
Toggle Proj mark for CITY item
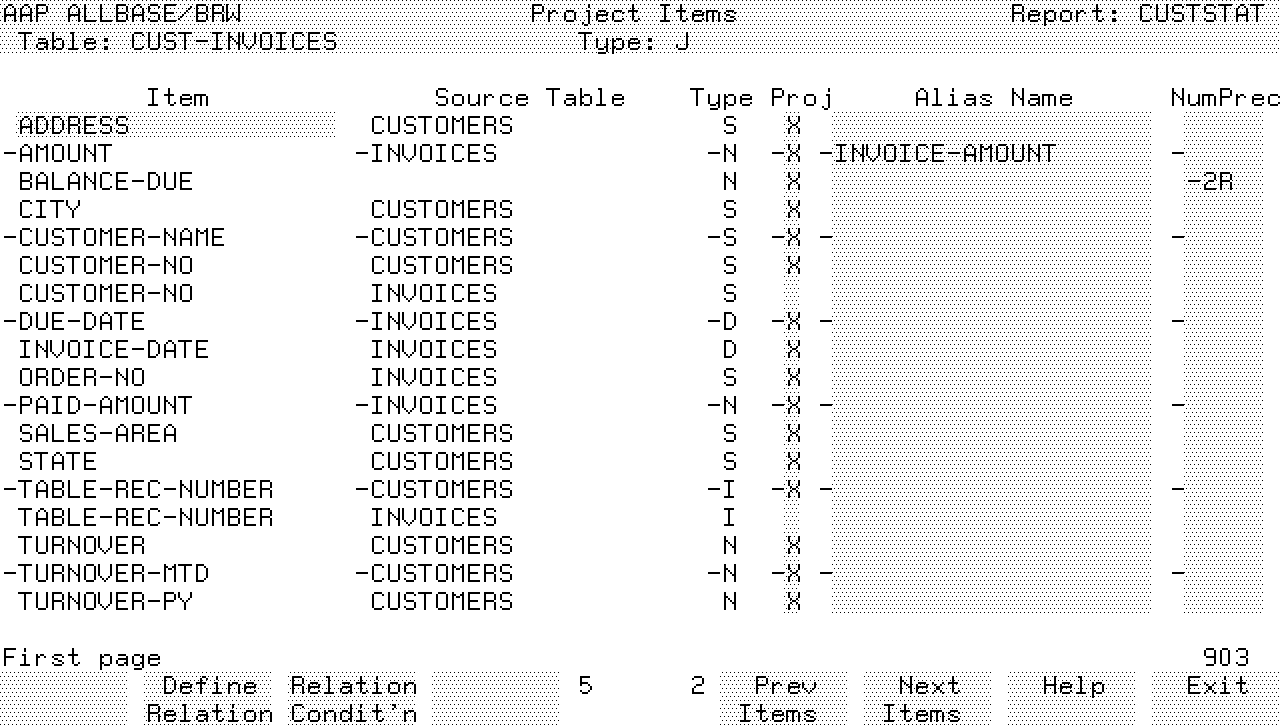coord(793,210)
